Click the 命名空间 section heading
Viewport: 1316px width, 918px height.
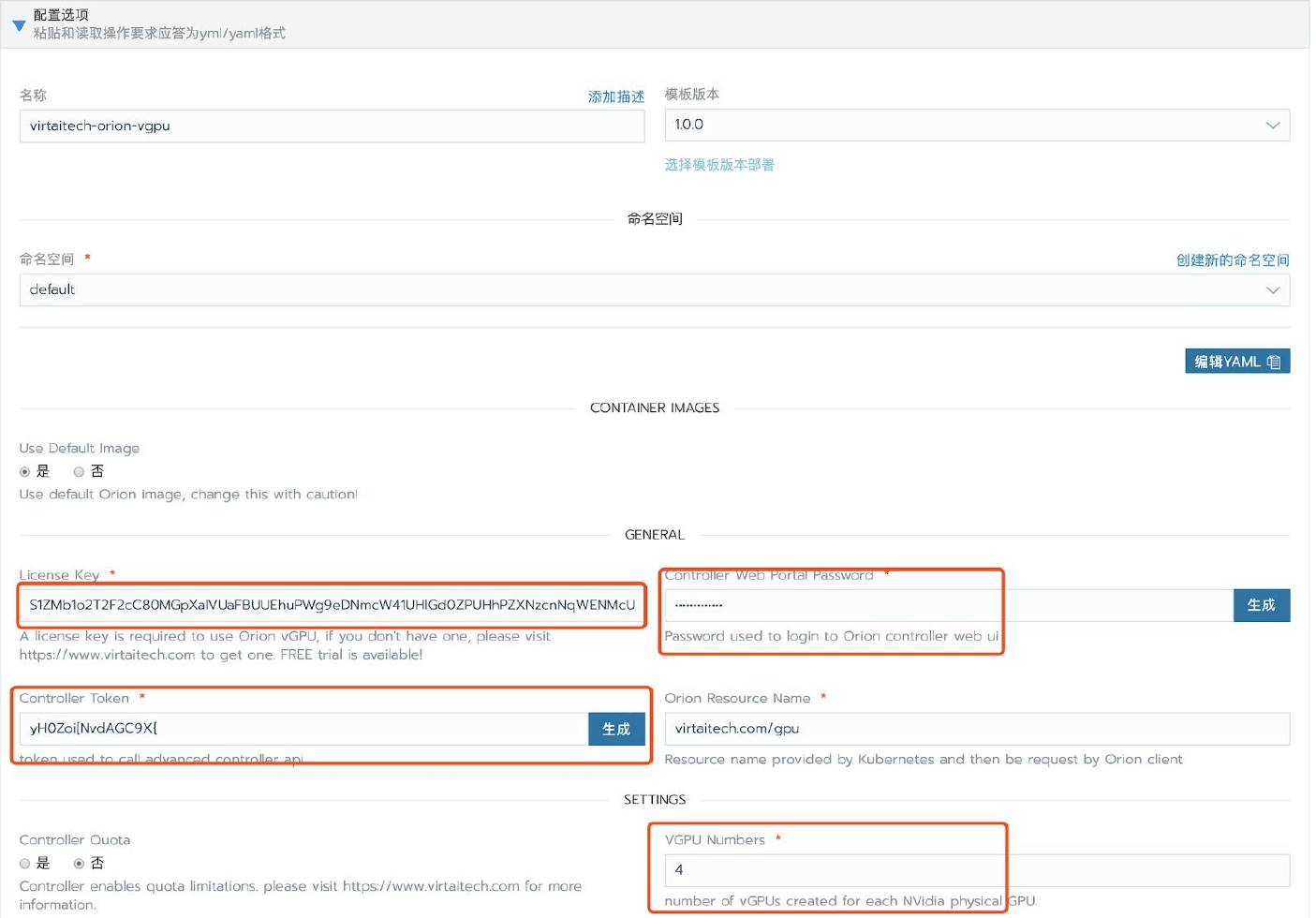[655, 219]
